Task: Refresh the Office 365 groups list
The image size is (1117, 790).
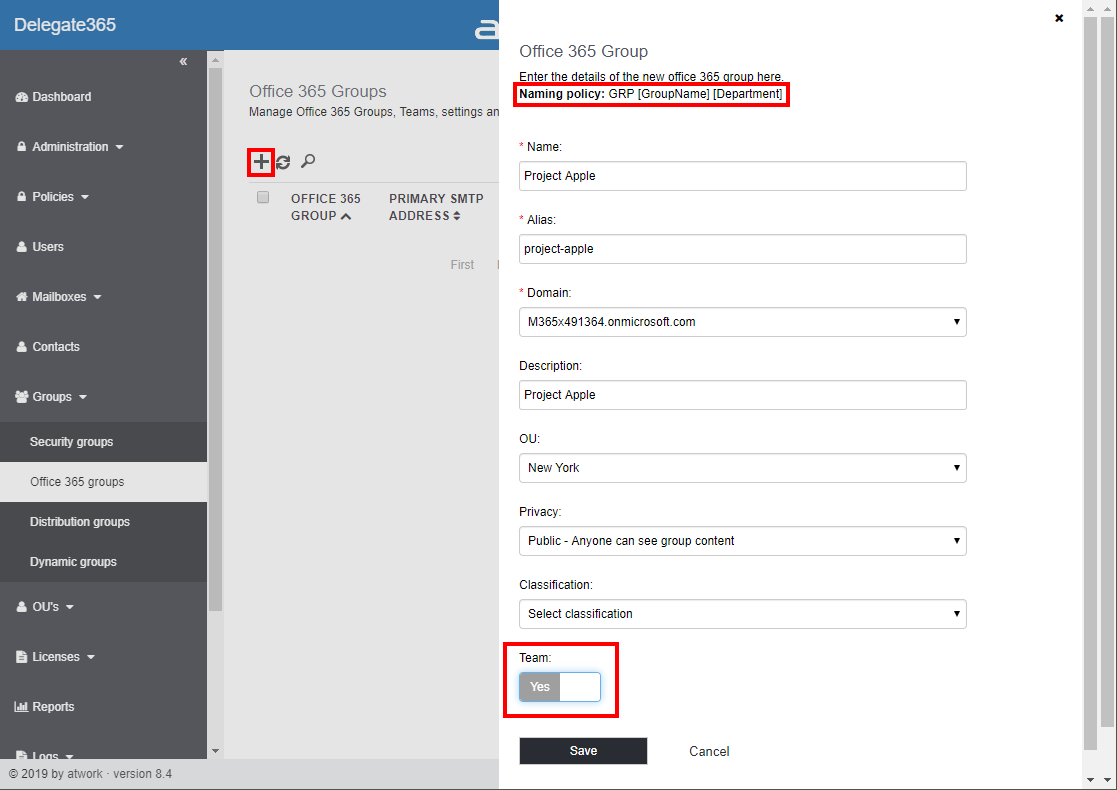Action: click(x=284, y=162)
